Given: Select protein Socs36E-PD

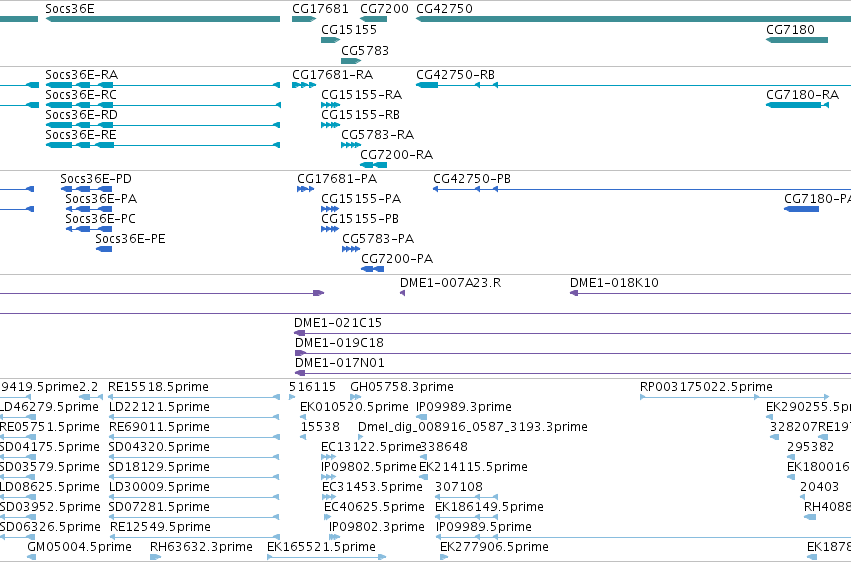Looking at the screenshot, I should coord(86,189).
